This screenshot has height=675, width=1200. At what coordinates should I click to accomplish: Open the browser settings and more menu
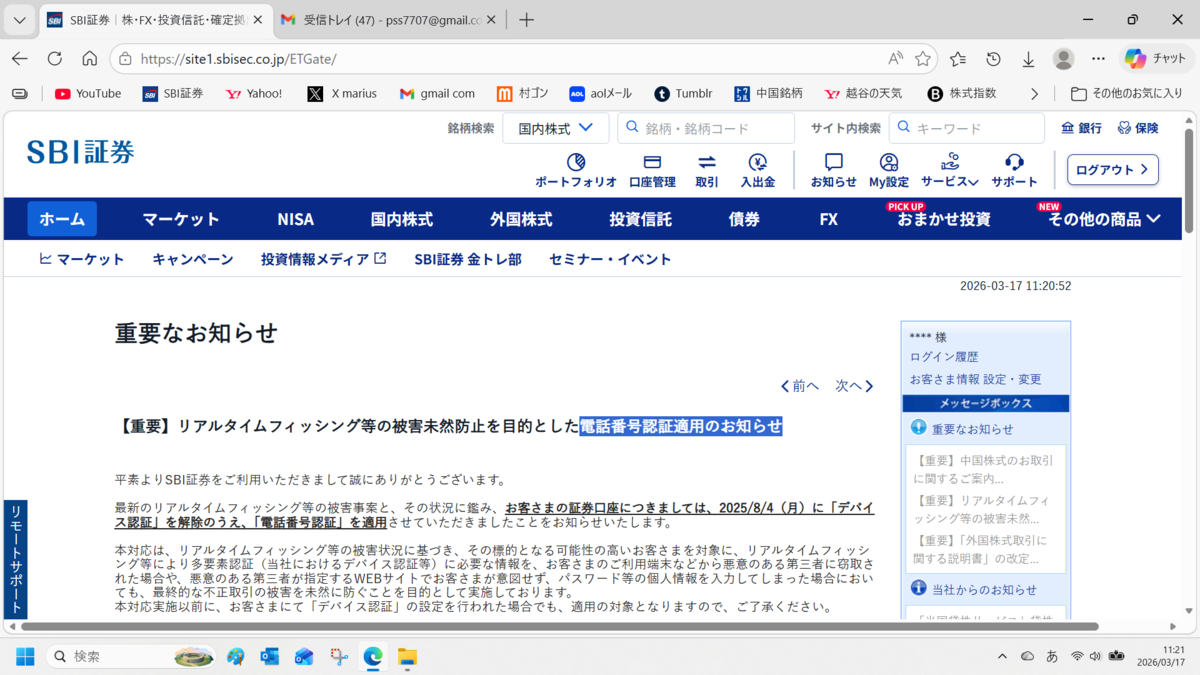(1098, 59)
